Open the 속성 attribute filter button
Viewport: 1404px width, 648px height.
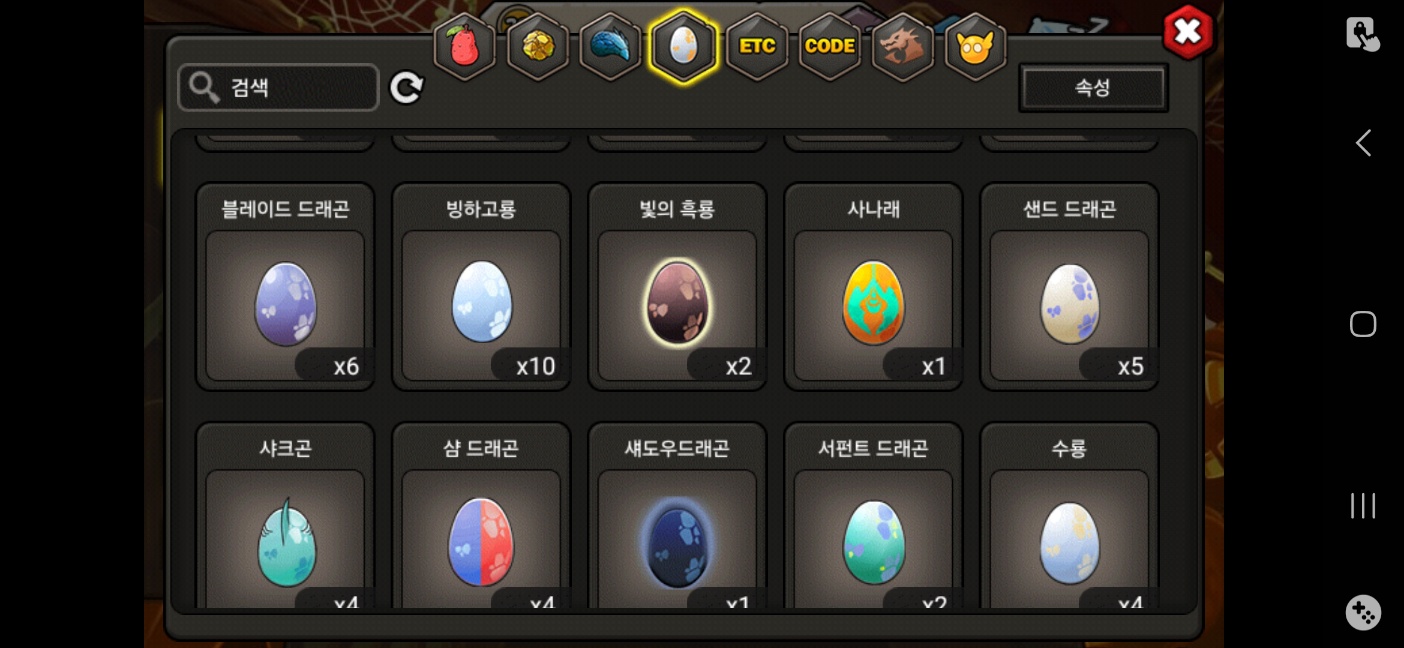[1093, 88]
